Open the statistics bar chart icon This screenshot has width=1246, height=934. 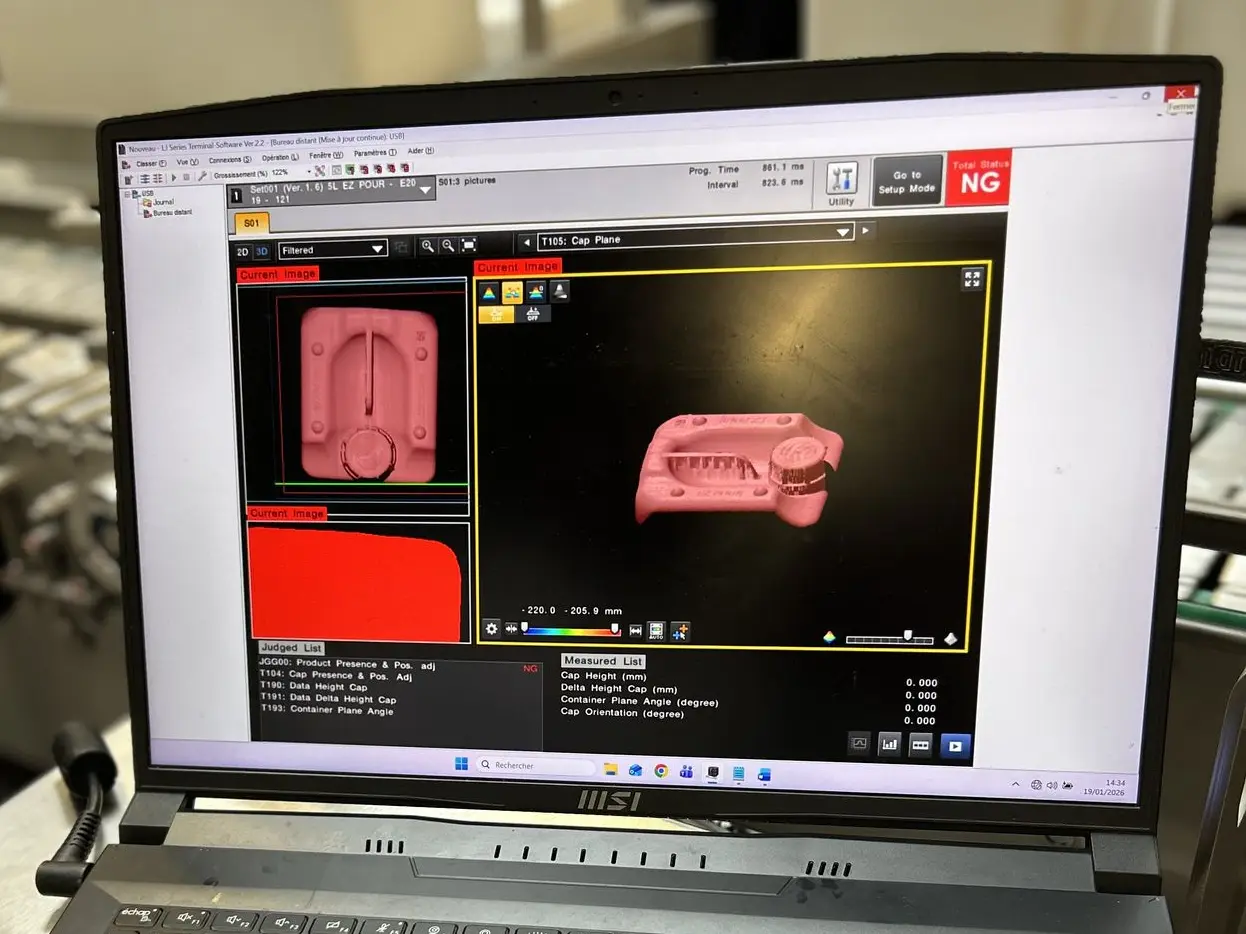click(888, 744)
